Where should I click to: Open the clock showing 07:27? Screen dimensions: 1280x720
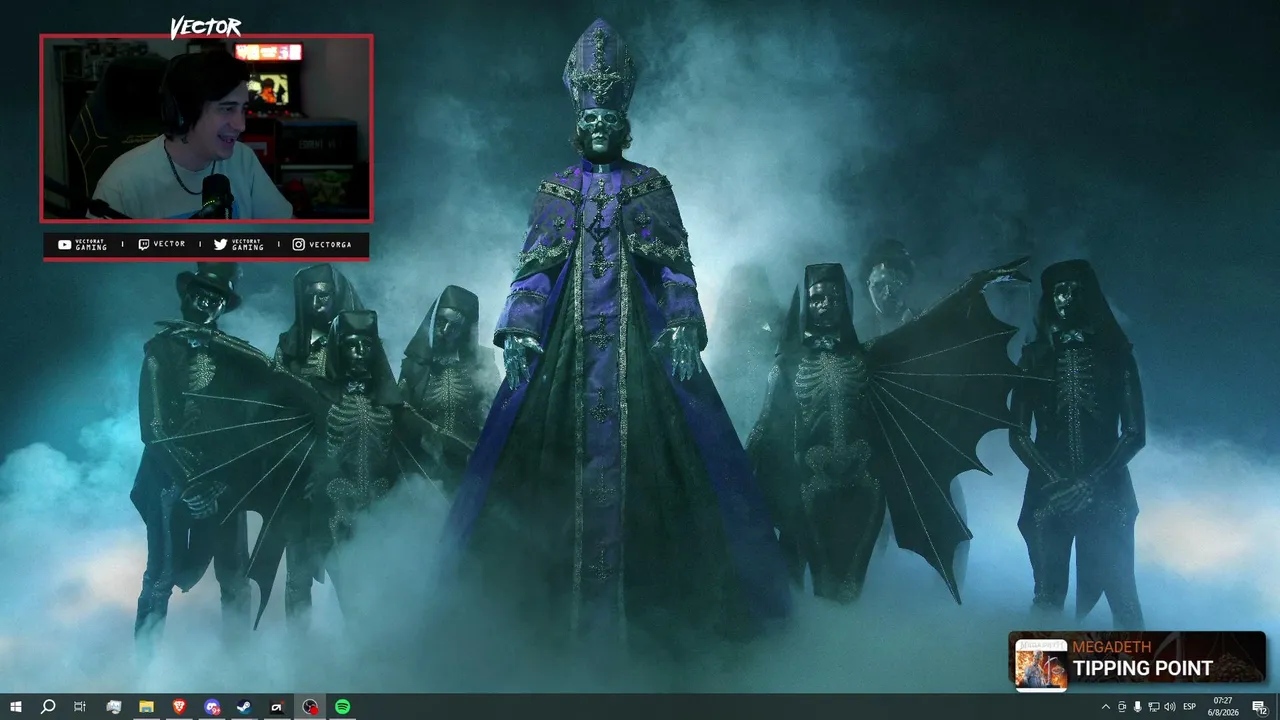coord(1223,707)
